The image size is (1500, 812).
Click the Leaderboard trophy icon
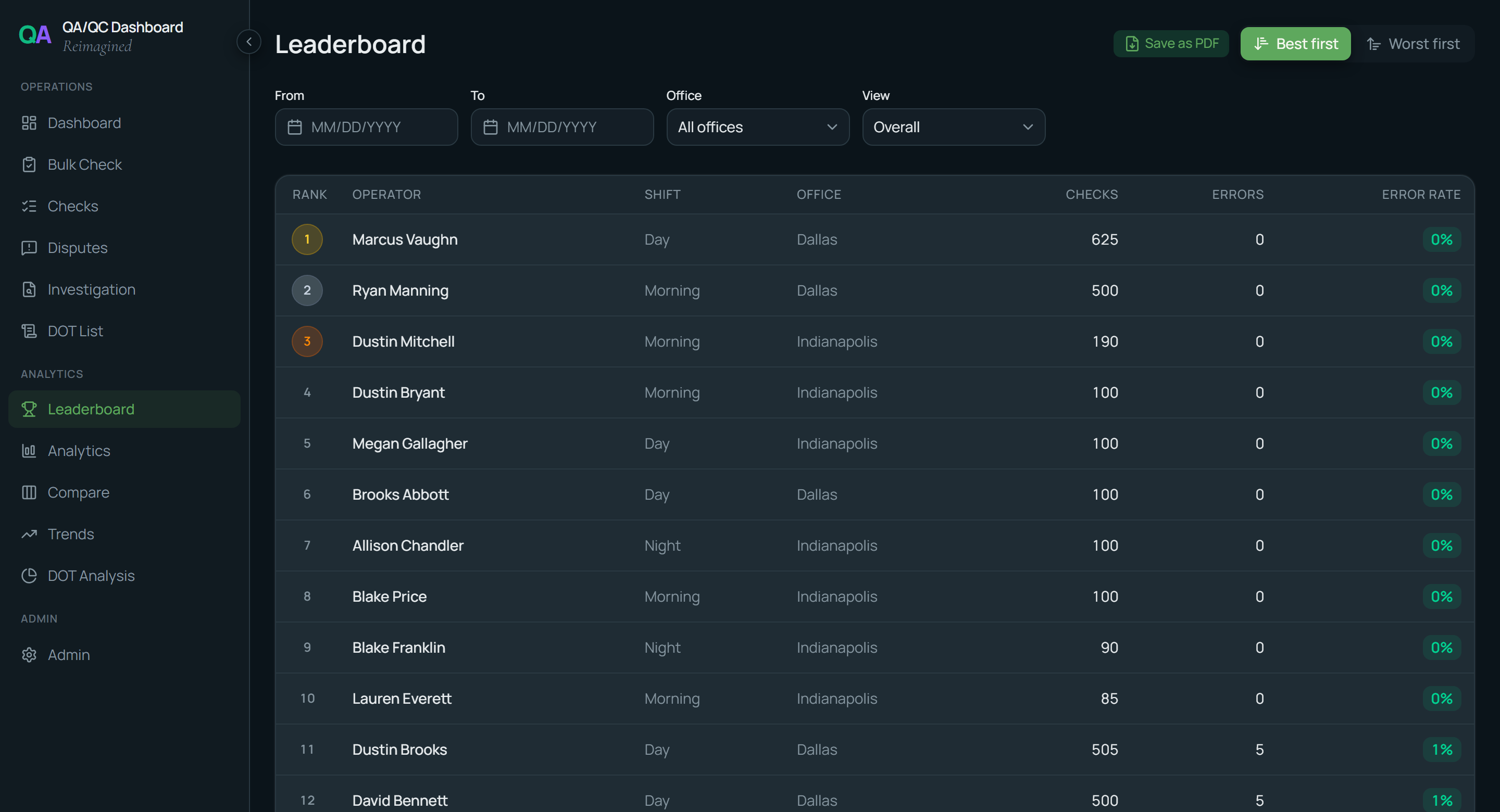29,409
